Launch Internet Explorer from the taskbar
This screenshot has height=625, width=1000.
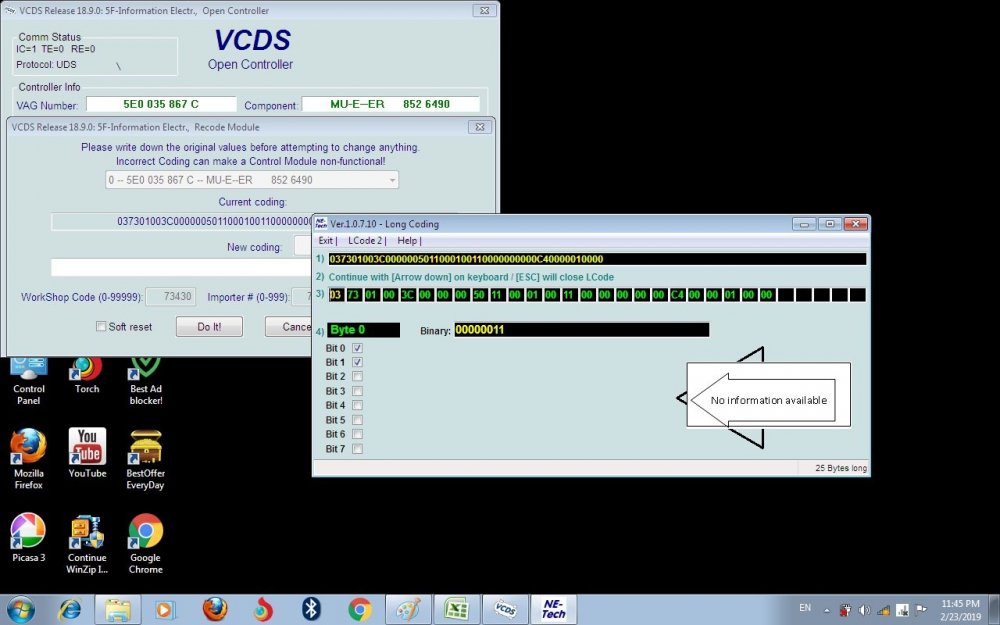[x=70, y=610]
